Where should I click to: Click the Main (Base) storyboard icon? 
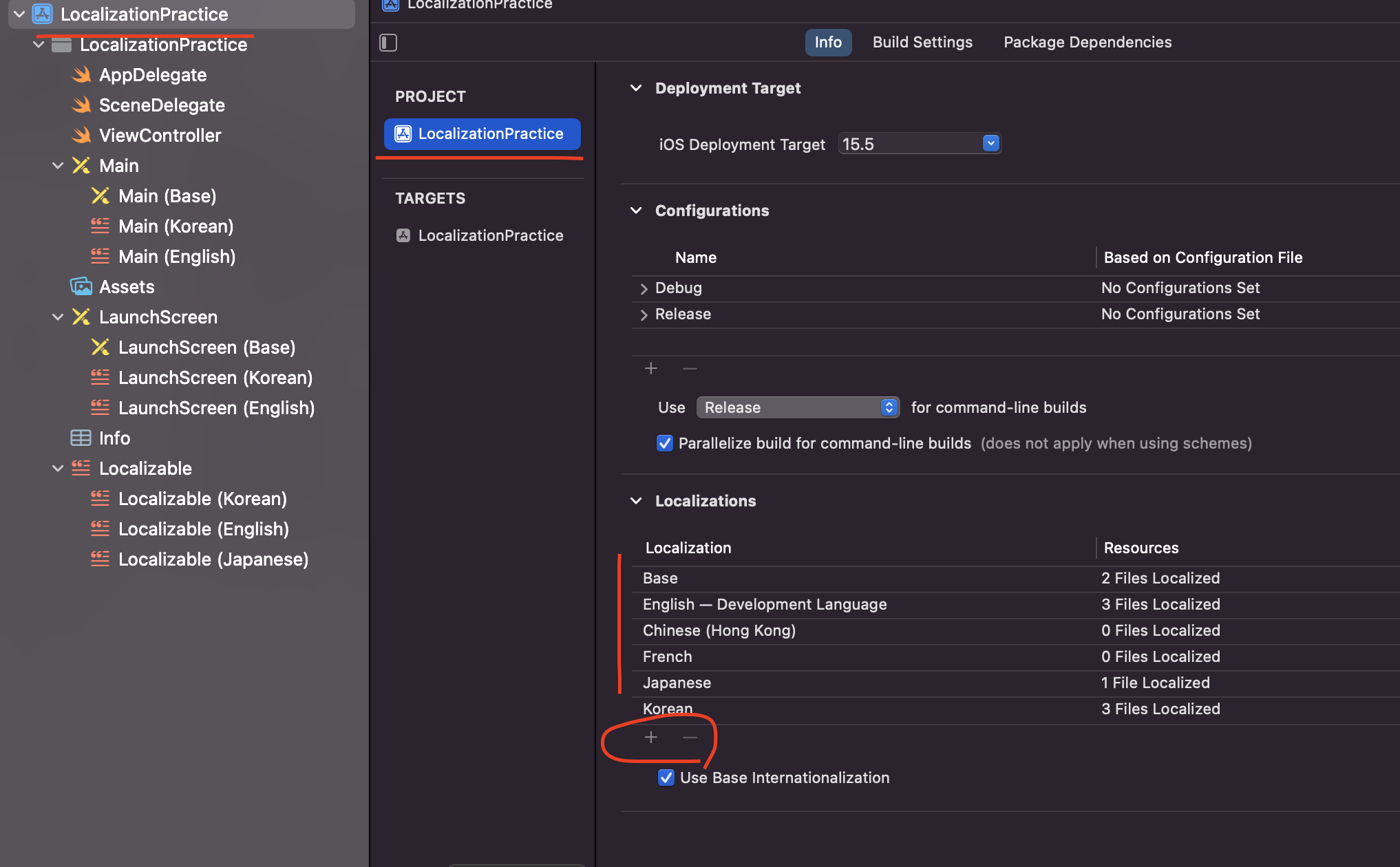tap(100, 196)
